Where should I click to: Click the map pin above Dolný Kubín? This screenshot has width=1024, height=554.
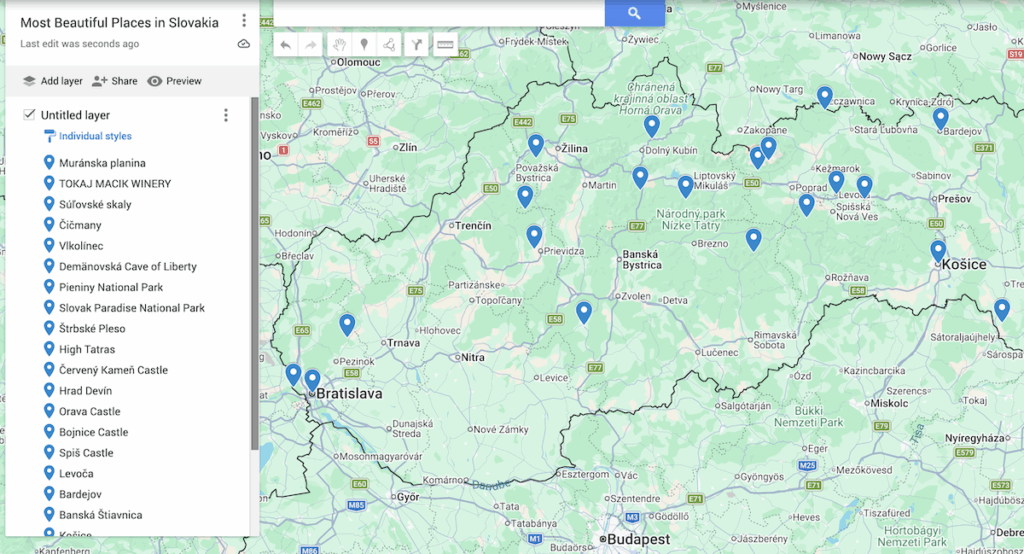coord(651,126)
